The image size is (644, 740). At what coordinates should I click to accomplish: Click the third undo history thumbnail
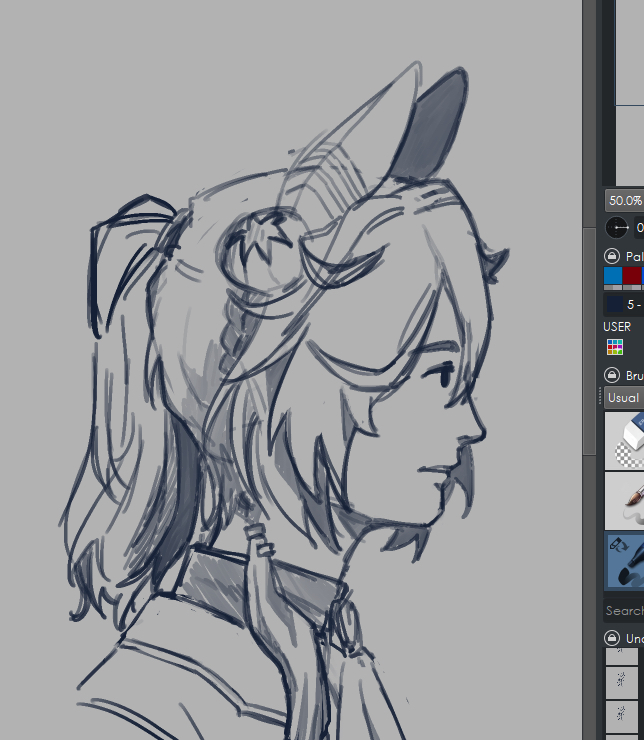point(622,713)
